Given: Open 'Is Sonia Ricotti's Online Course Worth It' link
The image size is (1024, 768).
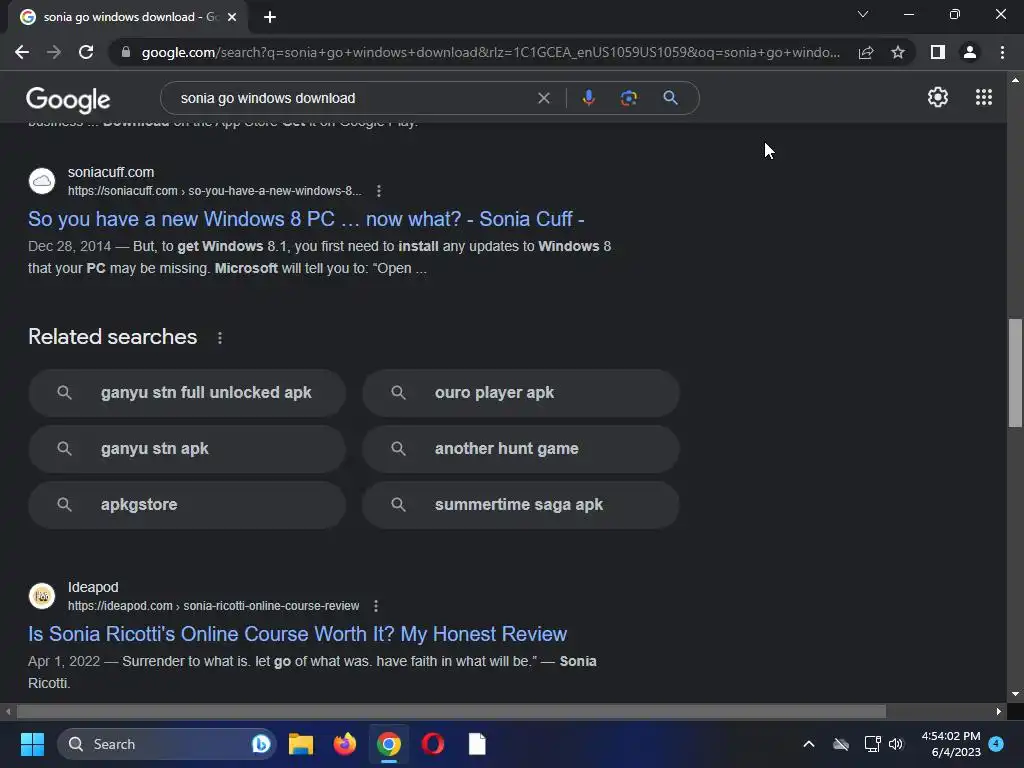Looking at the screenshot, I should point(297,634).
